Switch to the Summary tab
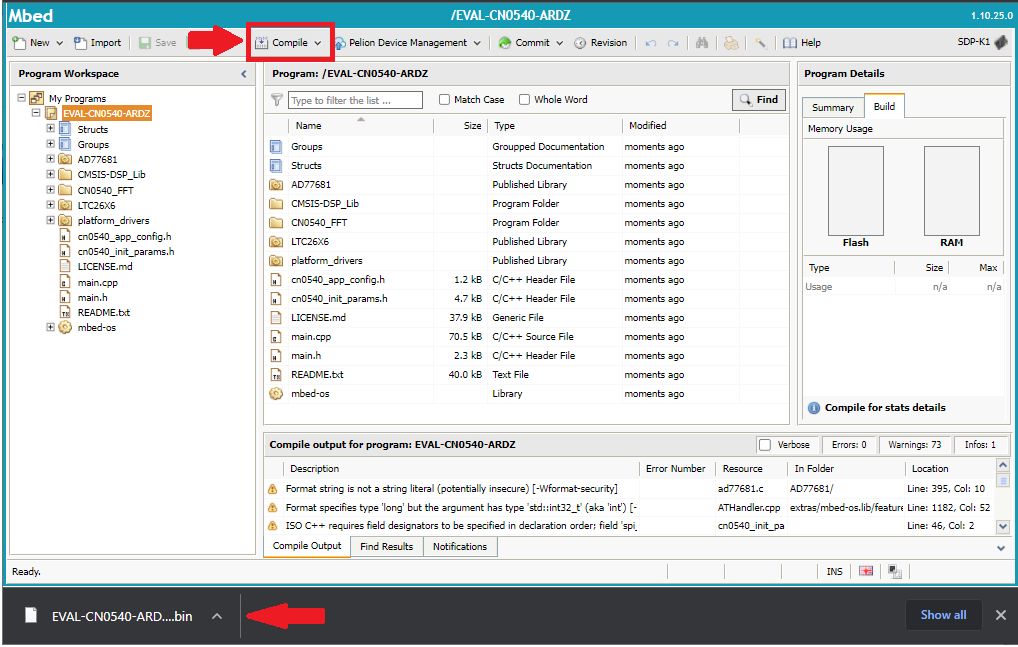1018x647 pixels. [x=832, y=108]
